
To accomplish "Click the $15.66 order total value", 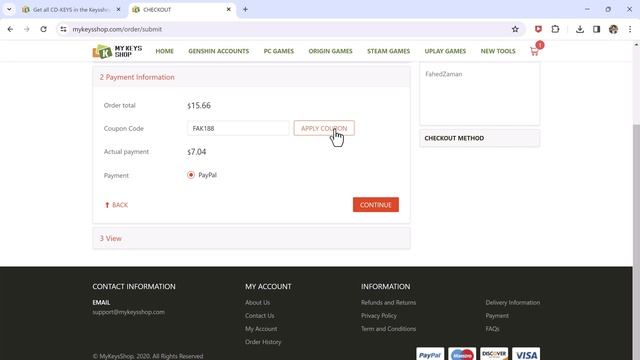I will [x=199, y=105].
